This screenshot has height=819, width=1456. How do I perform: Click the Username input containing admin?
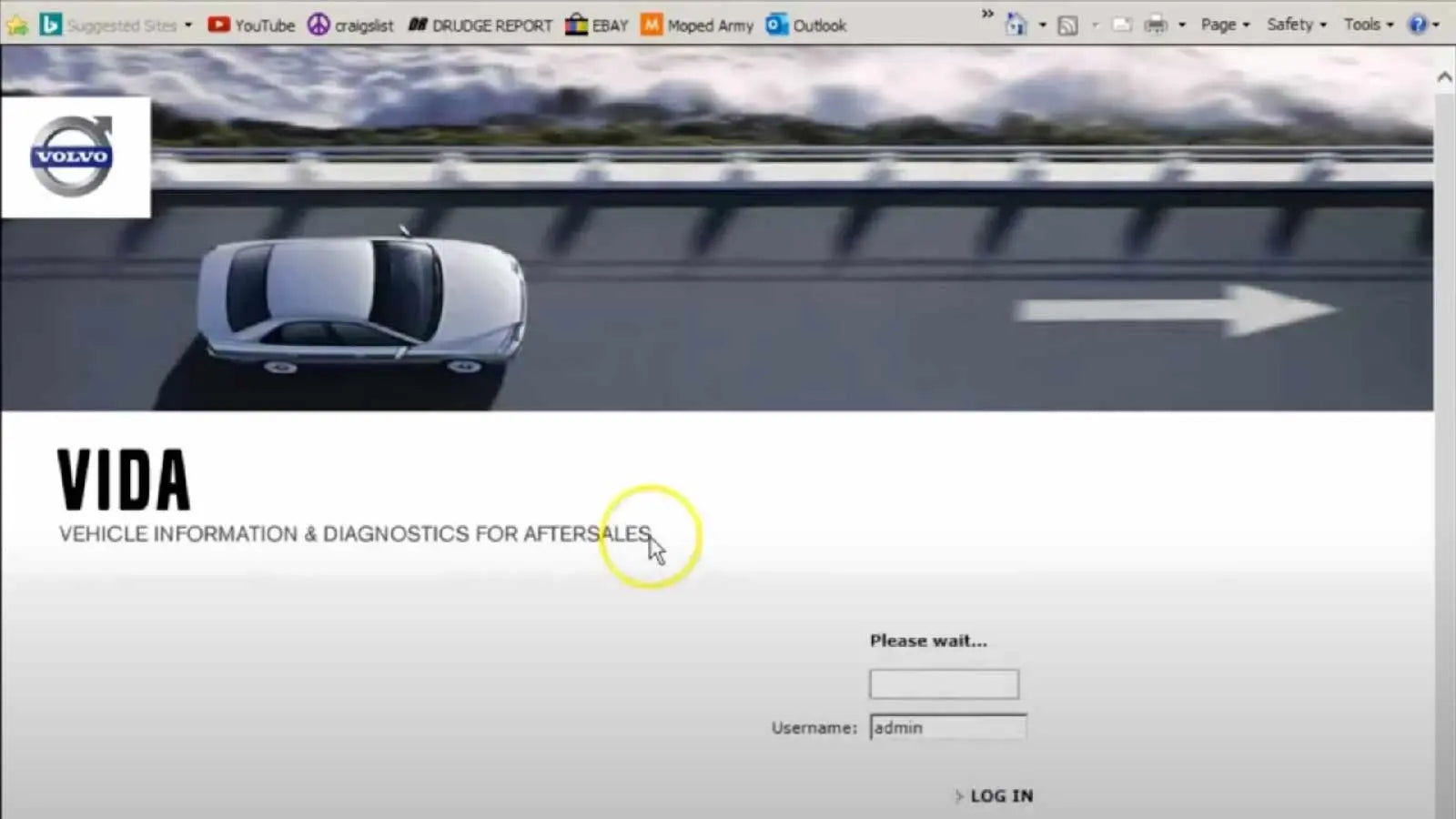point(947,727)
